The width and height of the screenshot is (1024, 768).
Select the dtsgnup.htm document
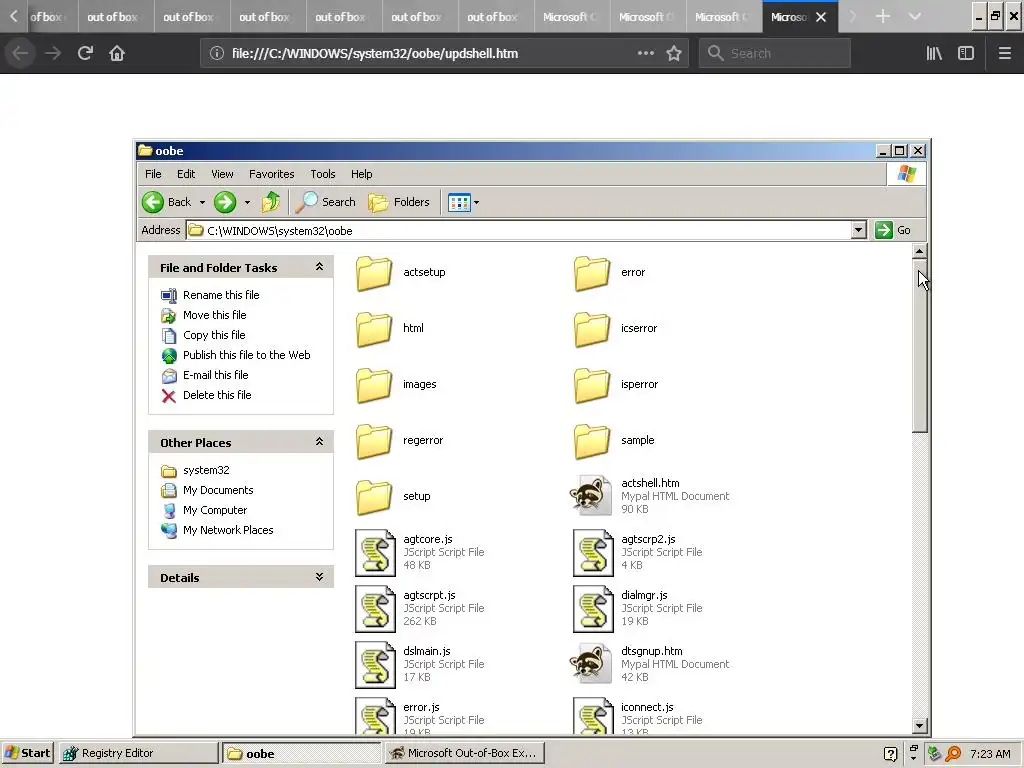(x=650, y=665)
